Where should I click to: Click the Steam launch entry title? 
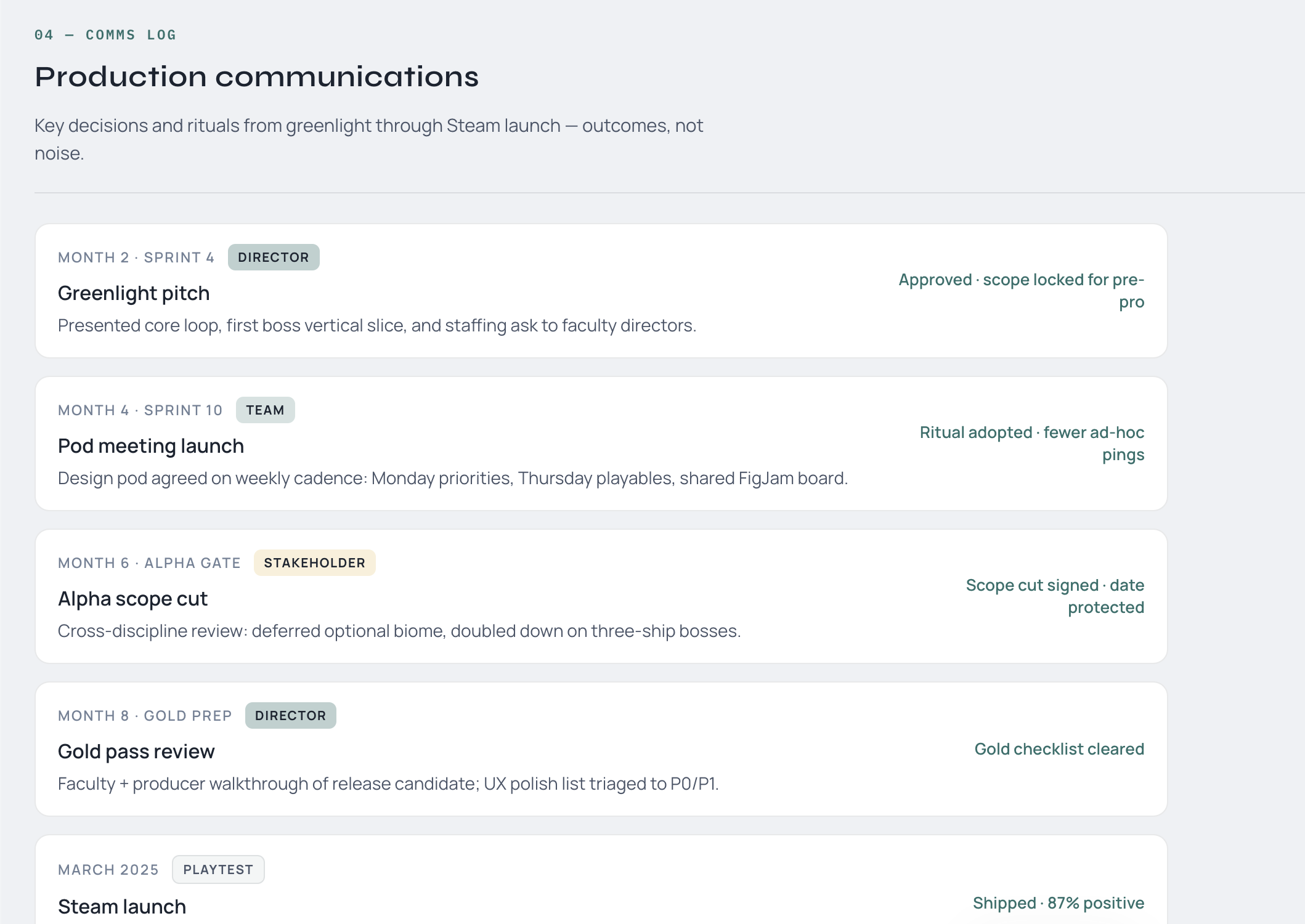coord(122,907)
